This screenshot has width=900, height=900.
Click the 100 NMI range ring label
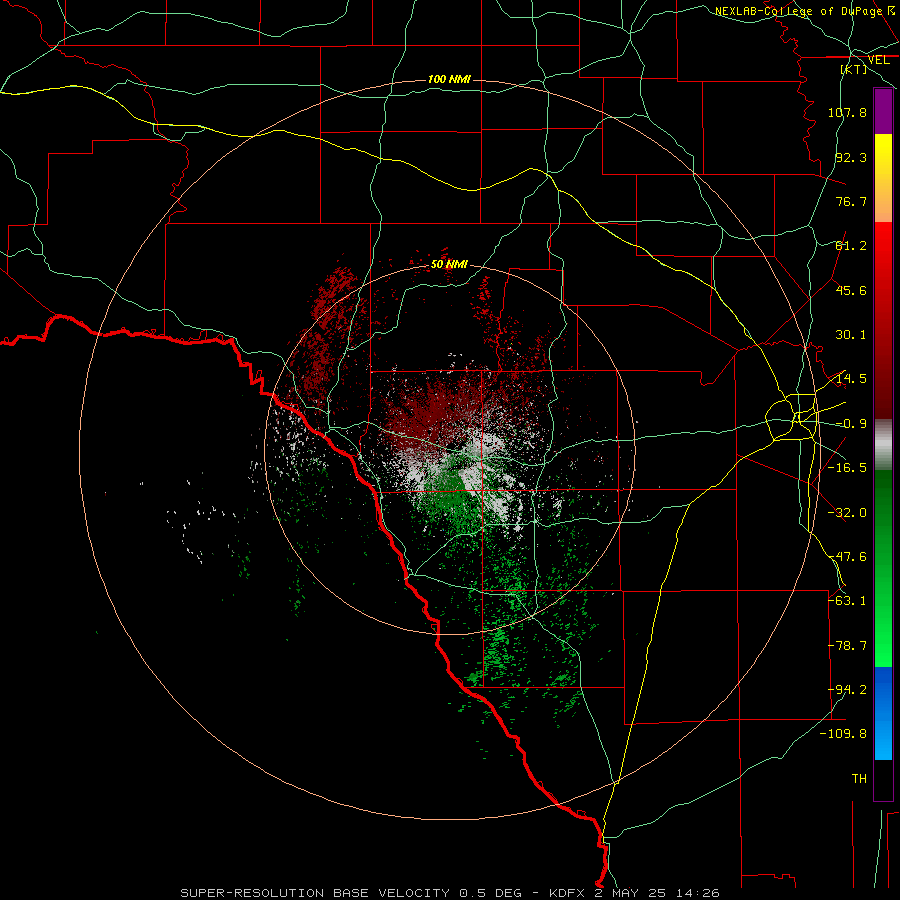449,79
